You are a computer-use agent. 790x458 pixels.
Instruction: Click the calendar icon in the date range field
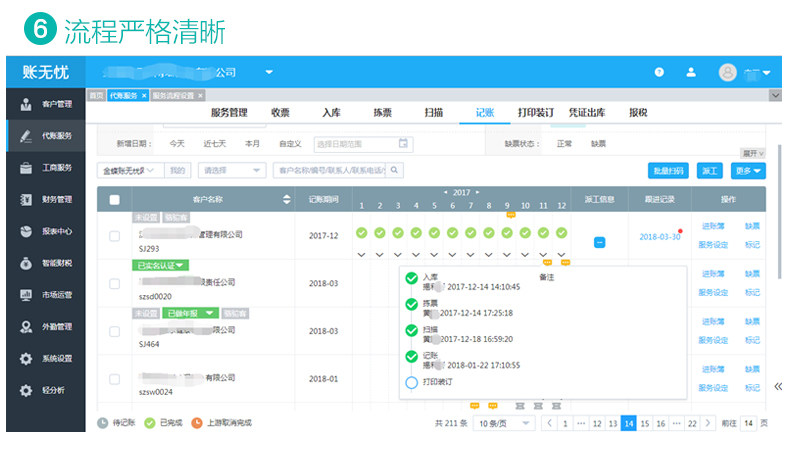(x=403, y=144)
